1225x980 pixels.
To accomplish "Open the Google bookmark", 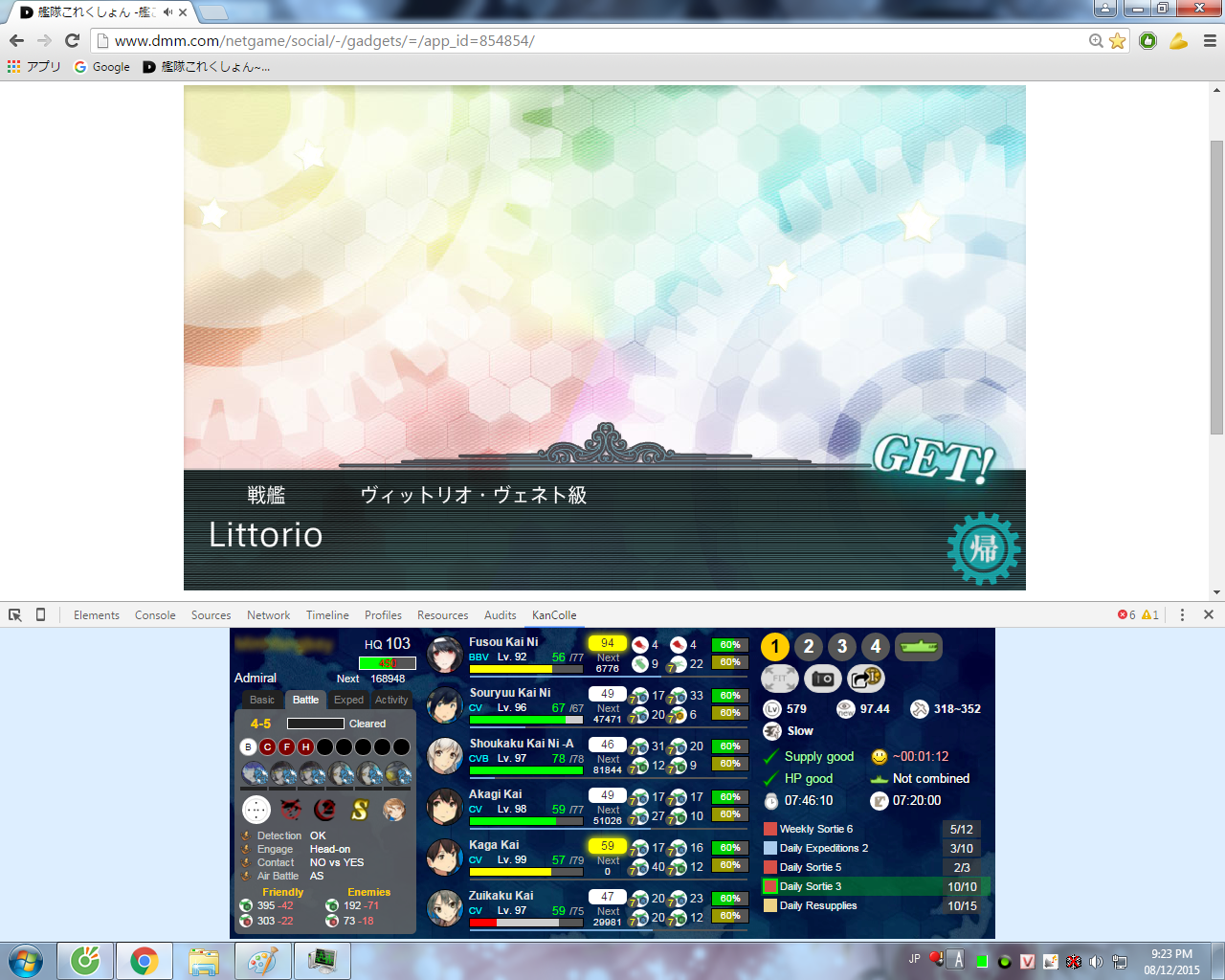I will [102, 67].
